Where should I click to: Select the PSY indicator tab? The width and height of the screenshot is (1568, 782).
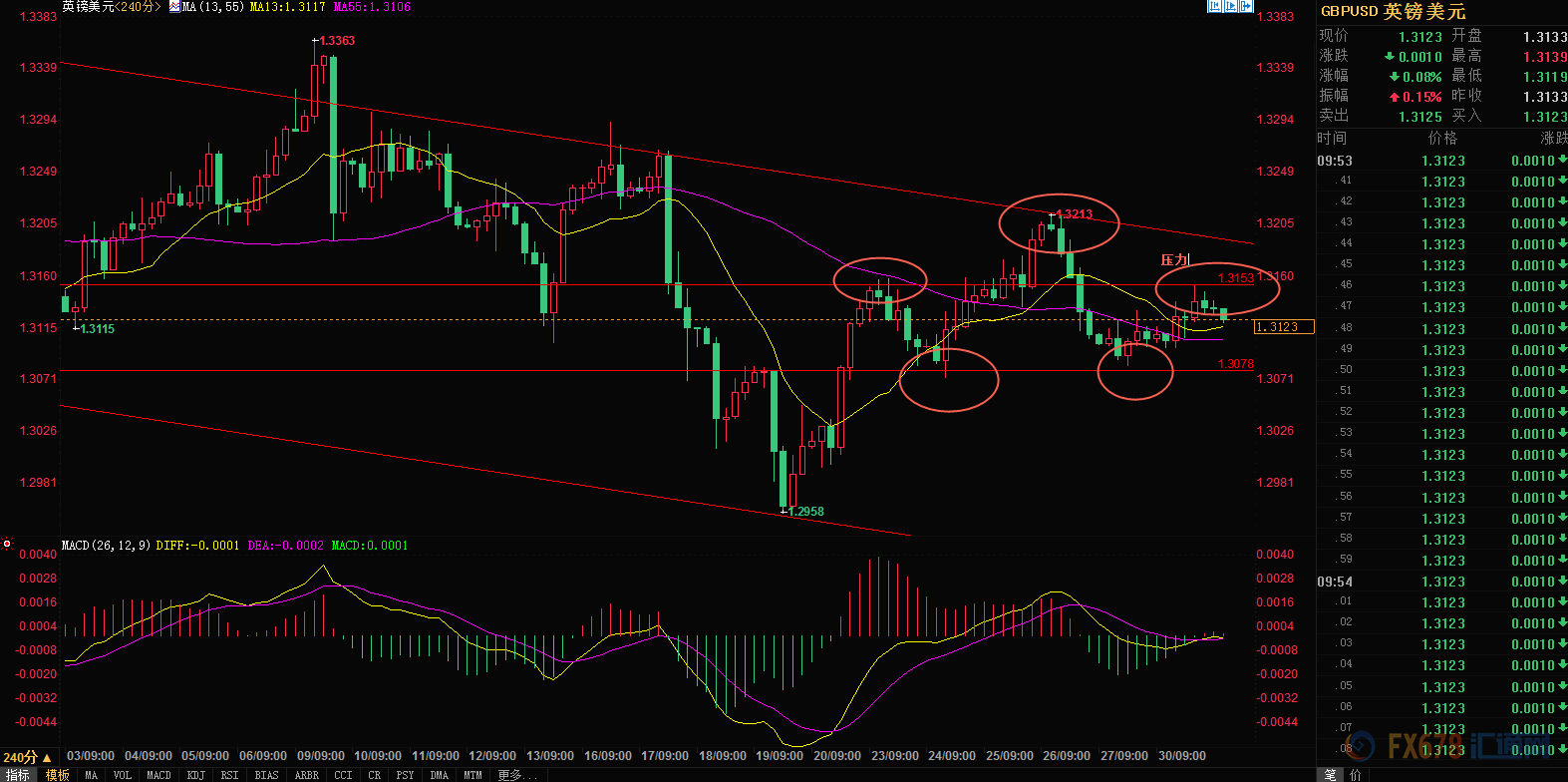[405, 775]
